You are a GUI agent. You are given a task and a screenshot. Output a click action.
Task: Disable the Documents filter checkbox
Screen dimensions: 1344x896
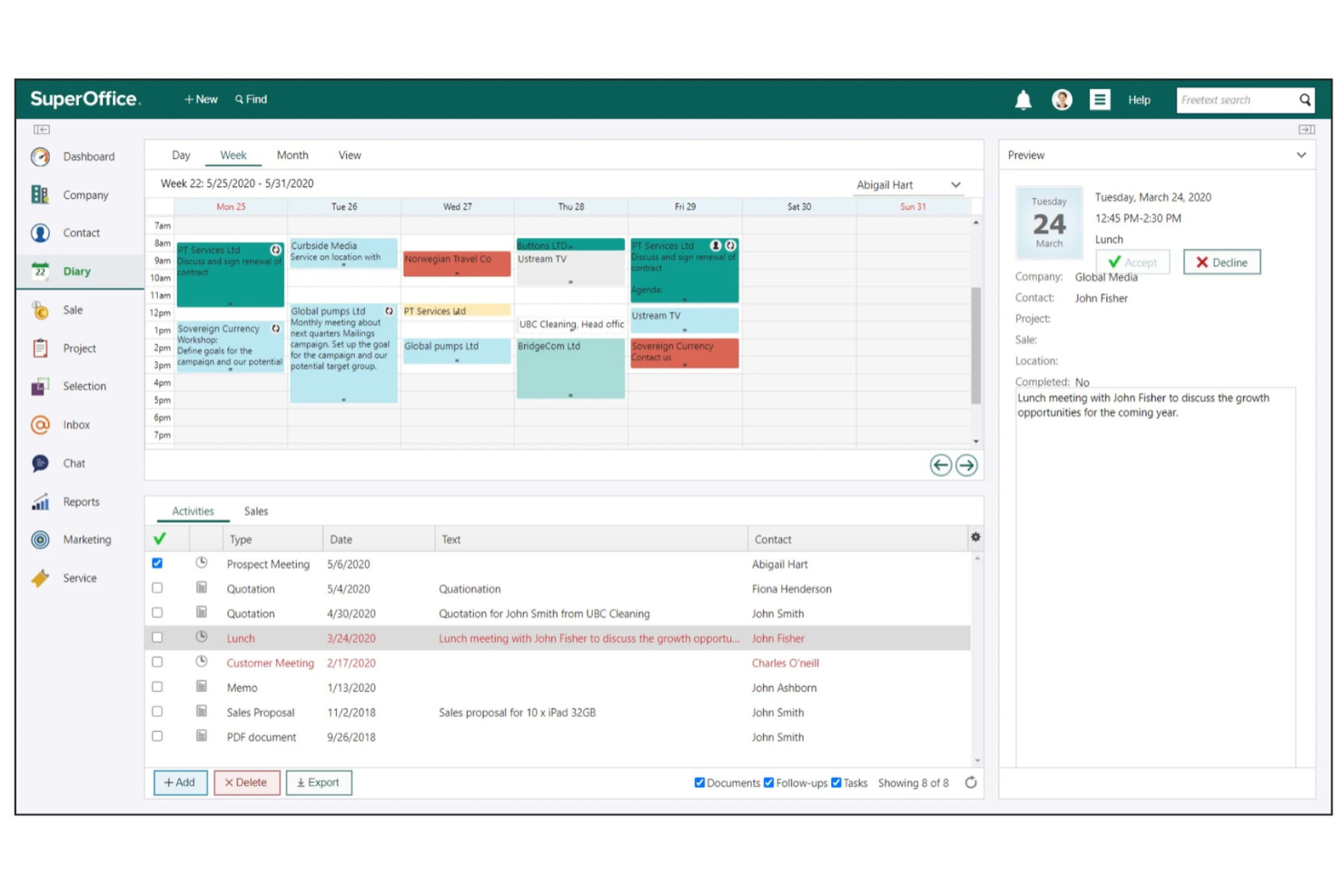point(699,782)
